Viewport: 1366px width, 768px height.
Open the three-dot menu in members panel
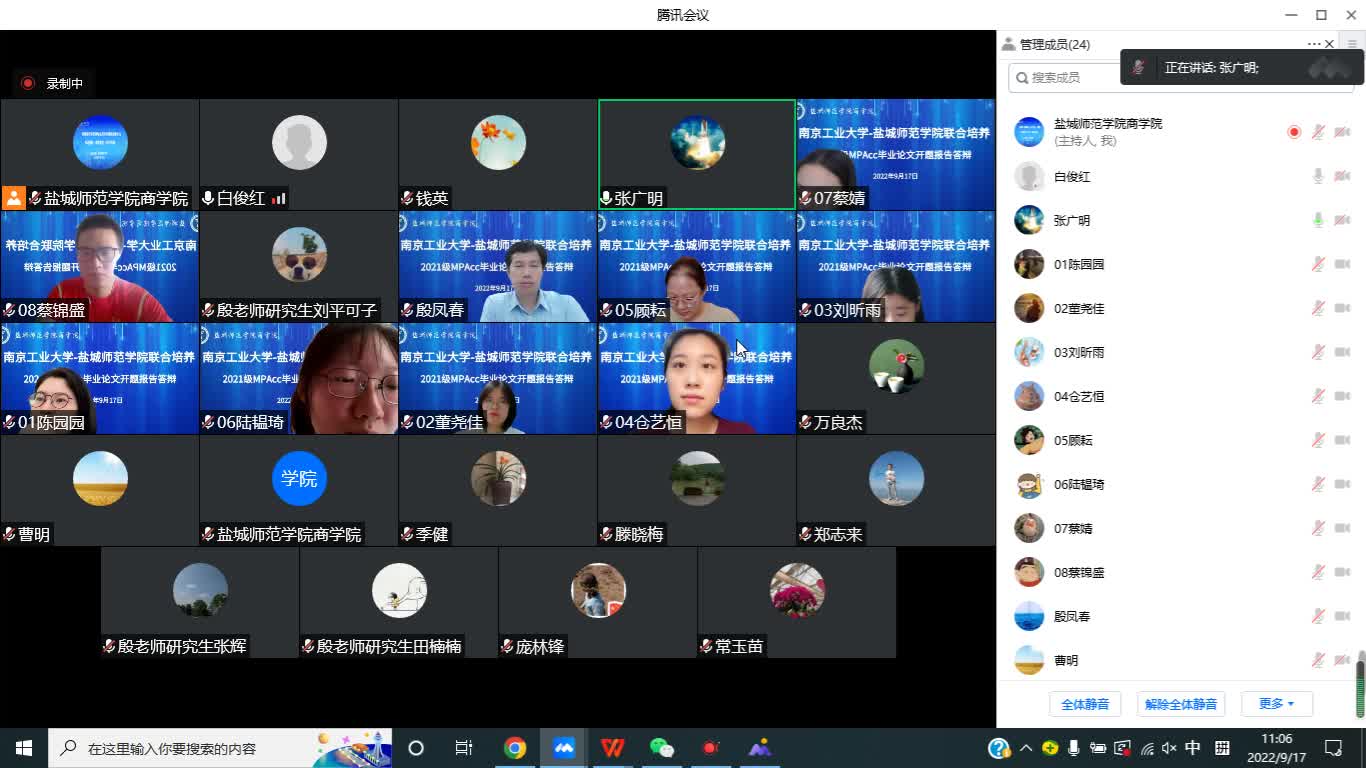pyautogui.click(x=1313, y=44)
